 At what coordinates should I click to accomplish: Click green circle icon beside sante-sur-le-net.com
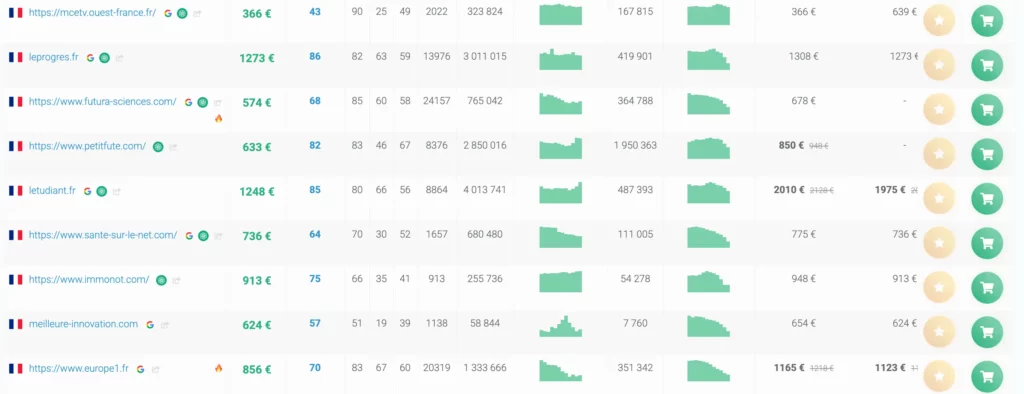click(203, 235)
